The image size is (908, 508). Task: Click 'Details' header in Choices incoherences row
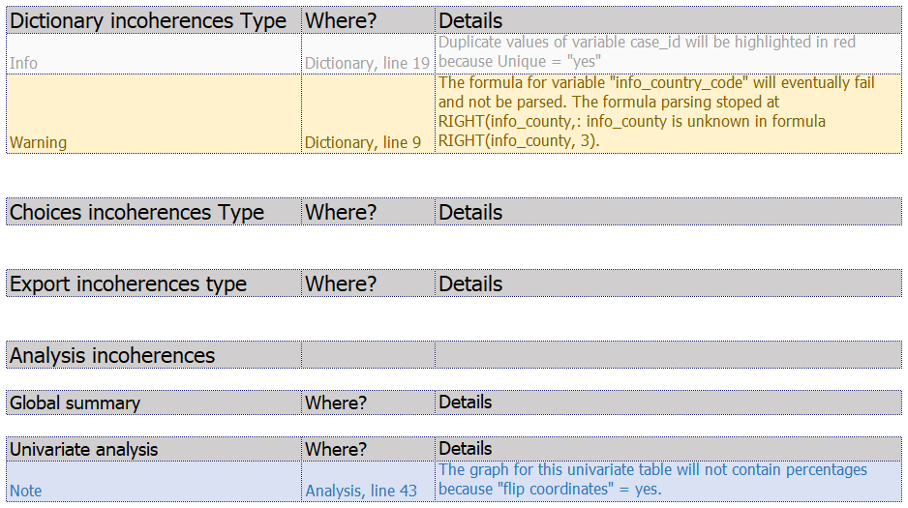(668, 212)
